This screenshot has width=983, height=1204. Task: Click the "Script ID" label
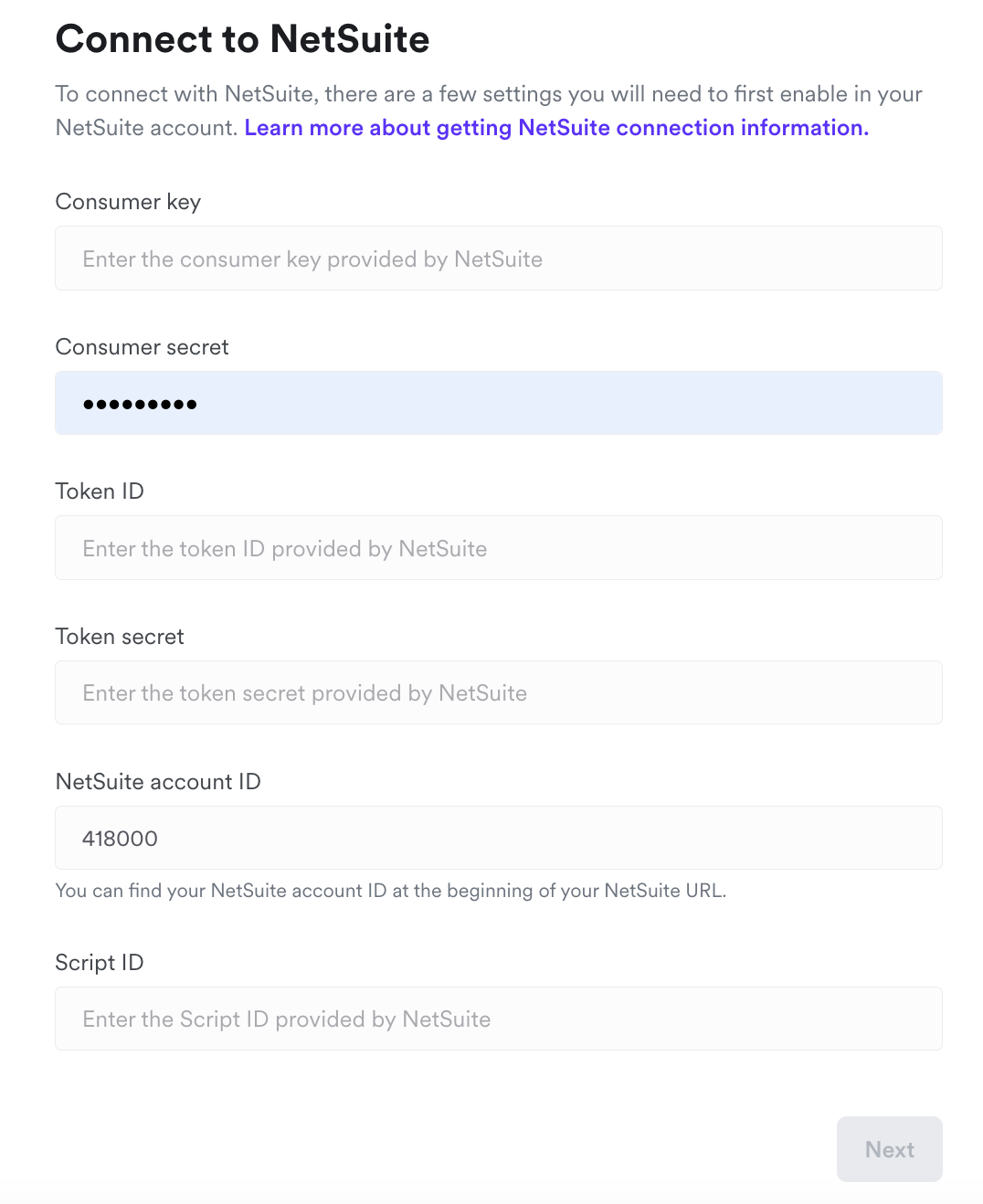100,963
